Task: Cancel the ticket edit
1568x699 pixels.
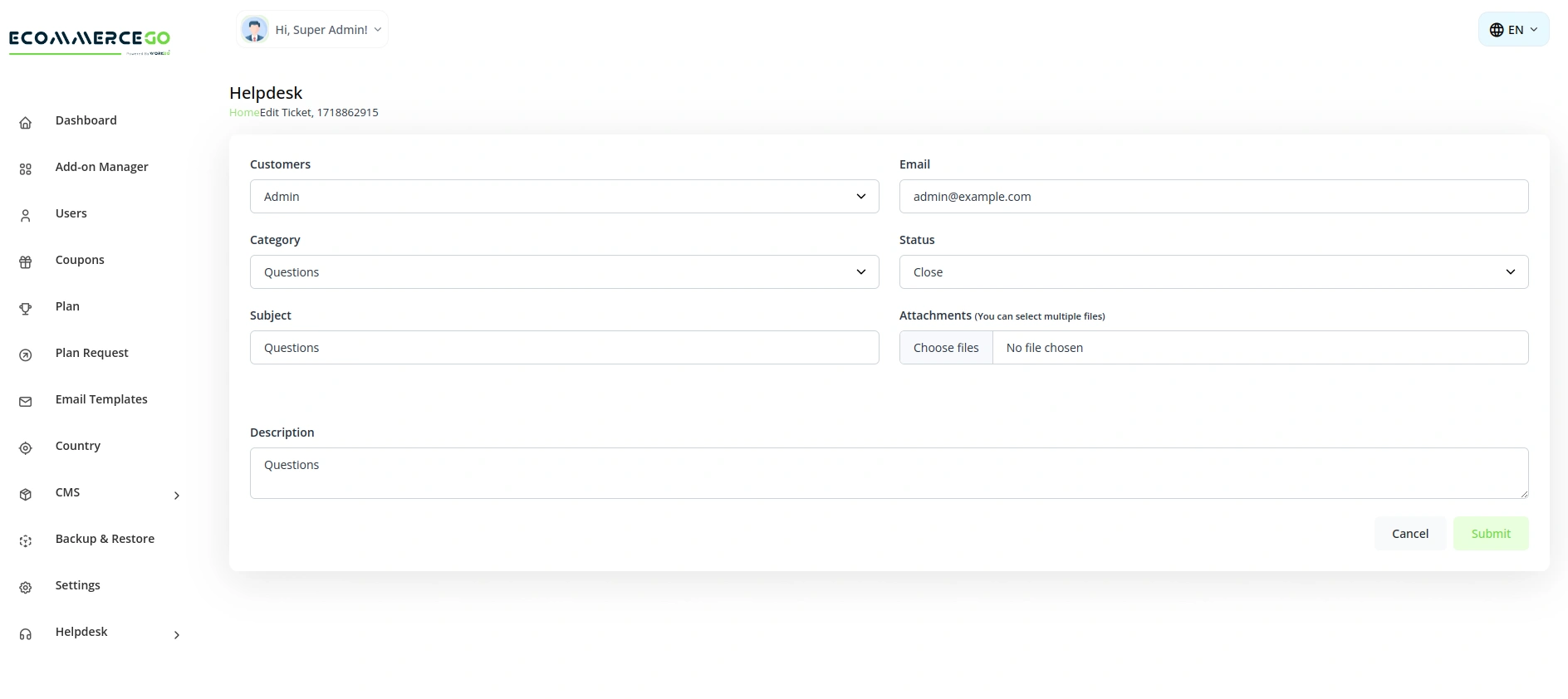Action: click(x=1409, y=534)
